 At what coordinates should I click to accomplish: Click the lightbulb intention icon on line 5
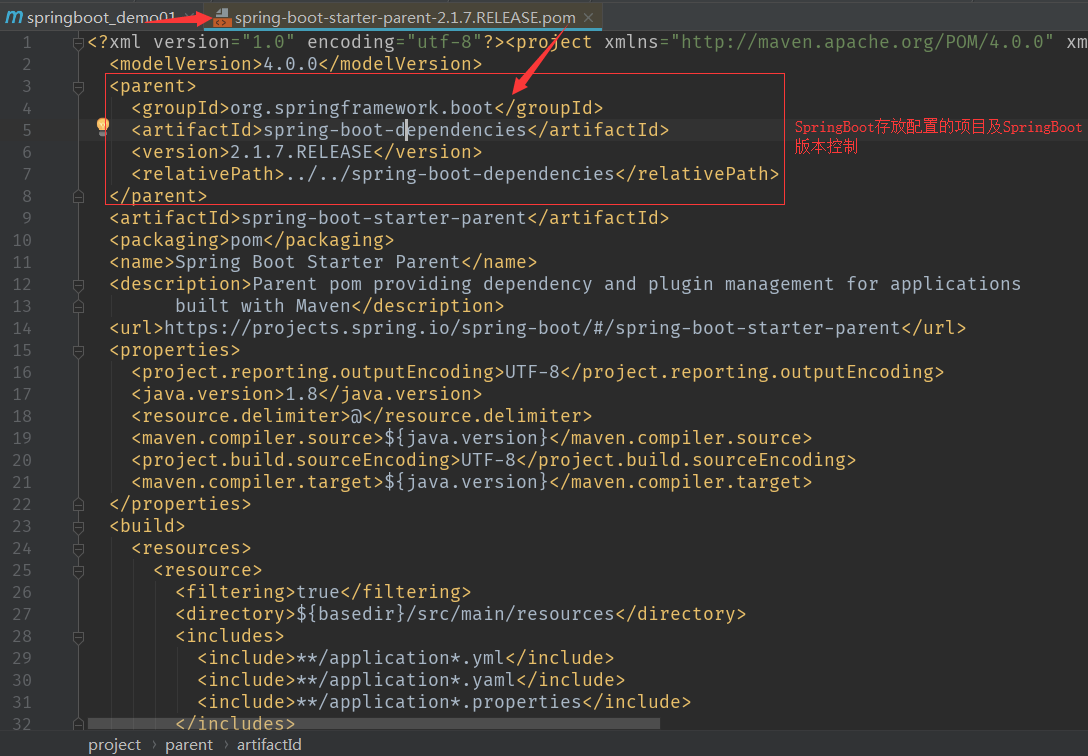pos(103,126)
